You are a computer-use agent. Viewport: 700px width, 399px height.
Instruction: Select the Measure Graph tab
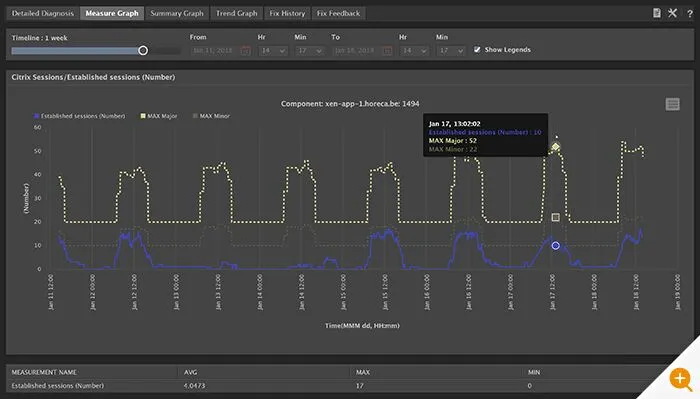(112, 13)
